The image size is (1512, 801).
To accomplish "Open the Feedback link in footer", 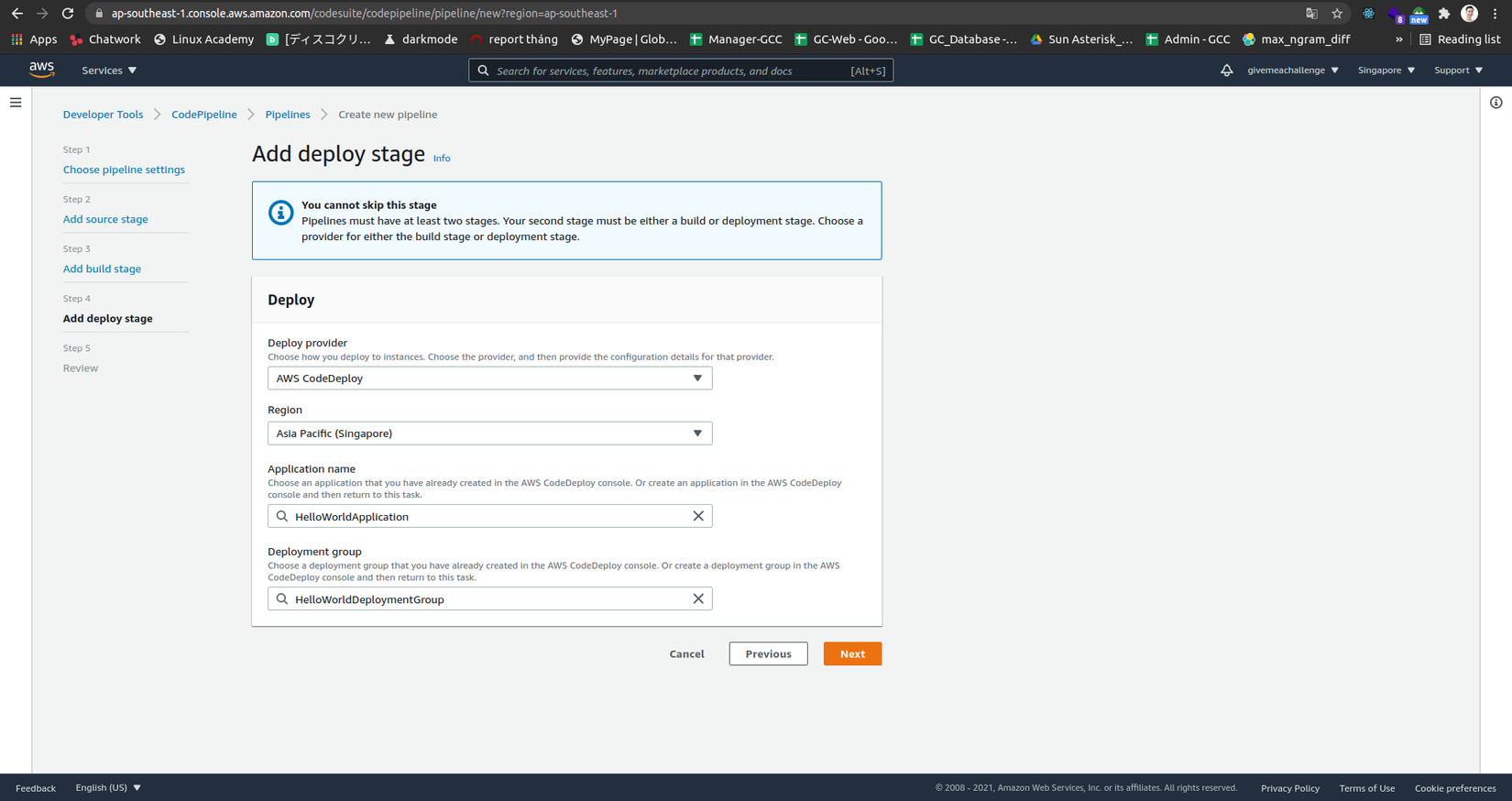I will (x=36, y=788).
